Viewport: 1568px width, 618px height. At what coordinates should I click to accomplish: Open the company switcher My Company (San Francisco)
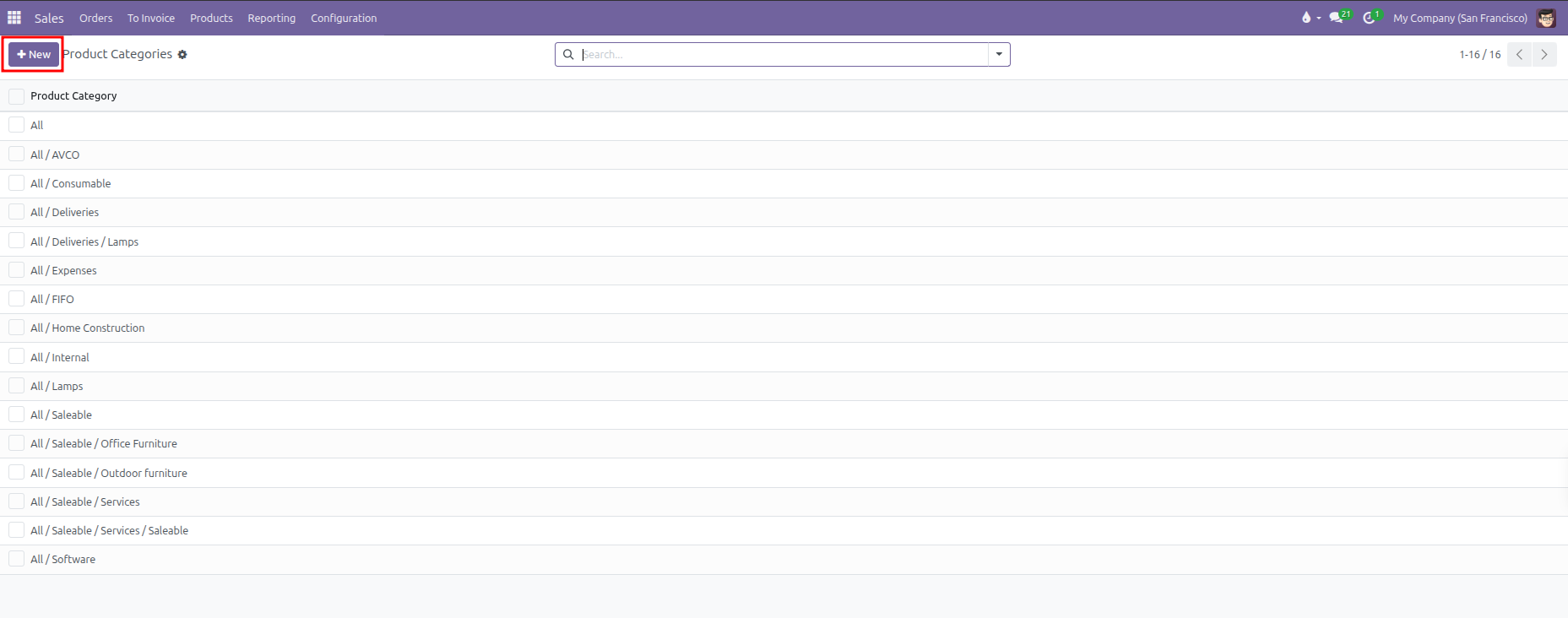click(x=1460, y=18)
